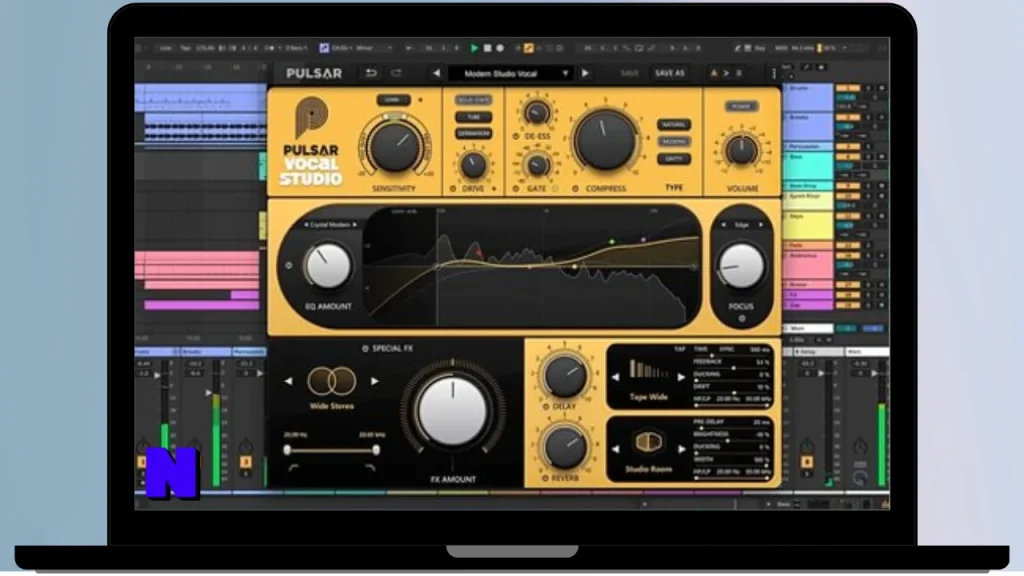Select MODERN compressor type
The height and width of the screenshot is (576, 1024).
pos(673,142)
